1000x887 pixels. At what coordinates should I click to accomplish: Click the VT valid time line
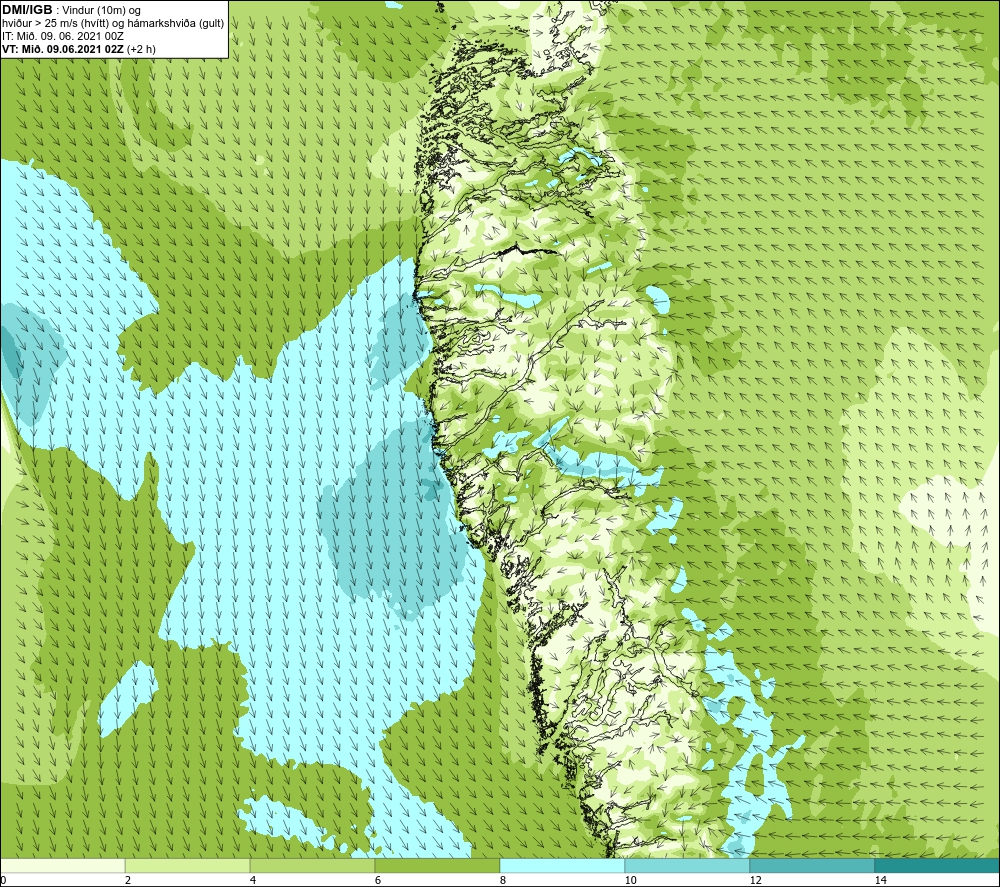[78, 49]
